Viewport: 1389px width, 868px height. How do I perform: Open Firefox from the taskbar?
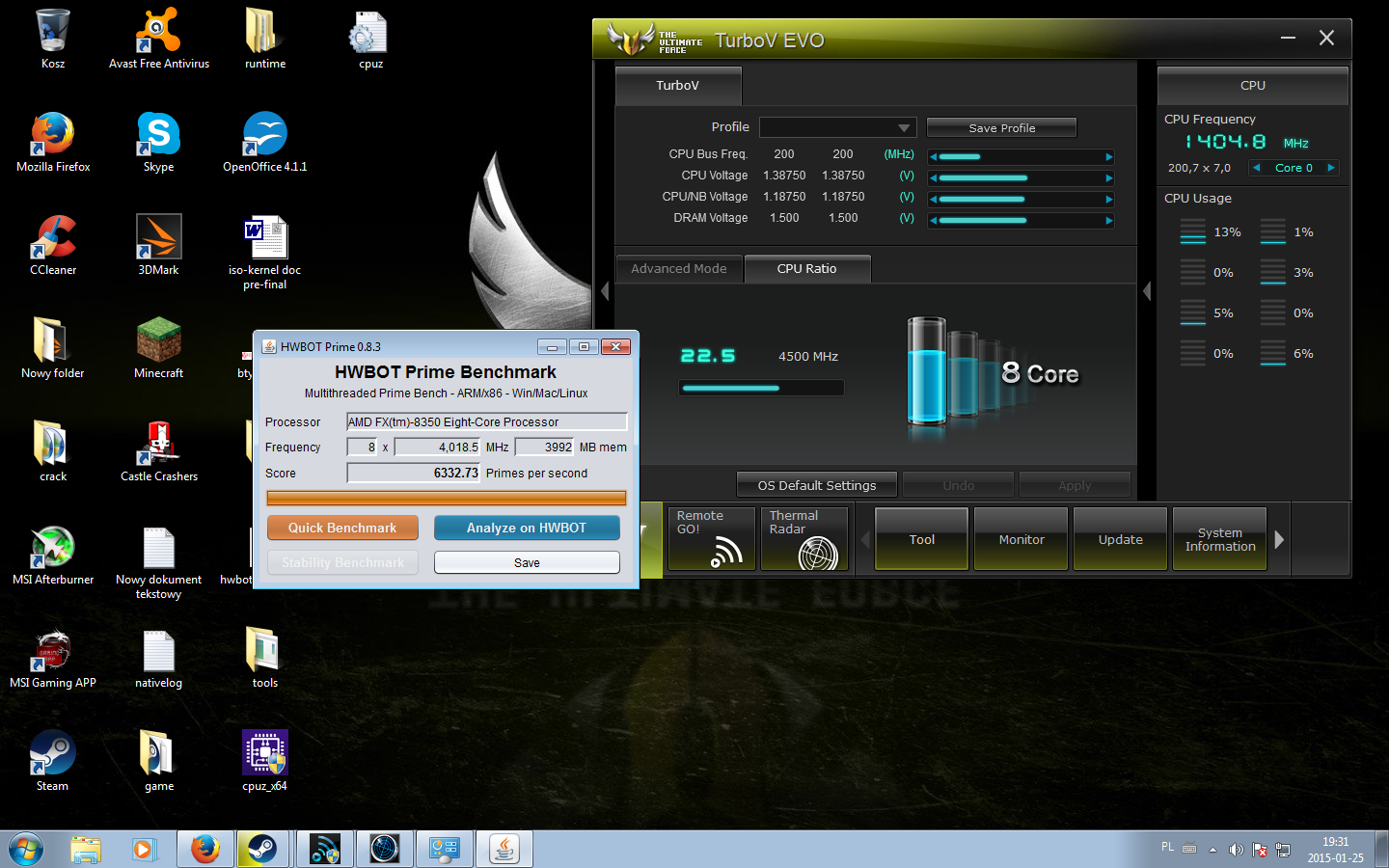(x=204, y=850)
